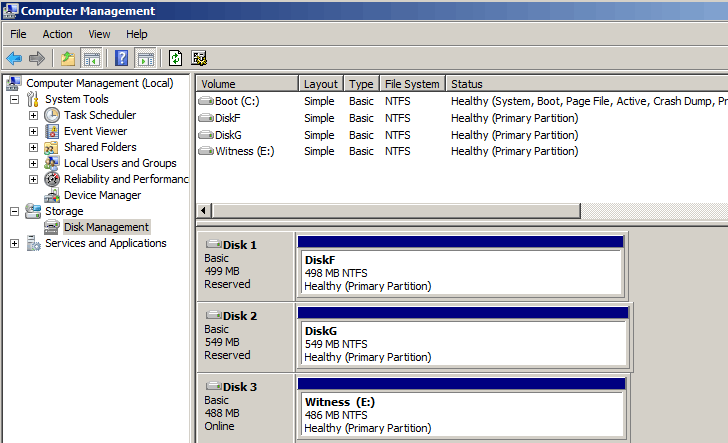Screen dimensions: 728x443
Task: Click the System Tools wrench icon
Action: click(x=32, y=99)
